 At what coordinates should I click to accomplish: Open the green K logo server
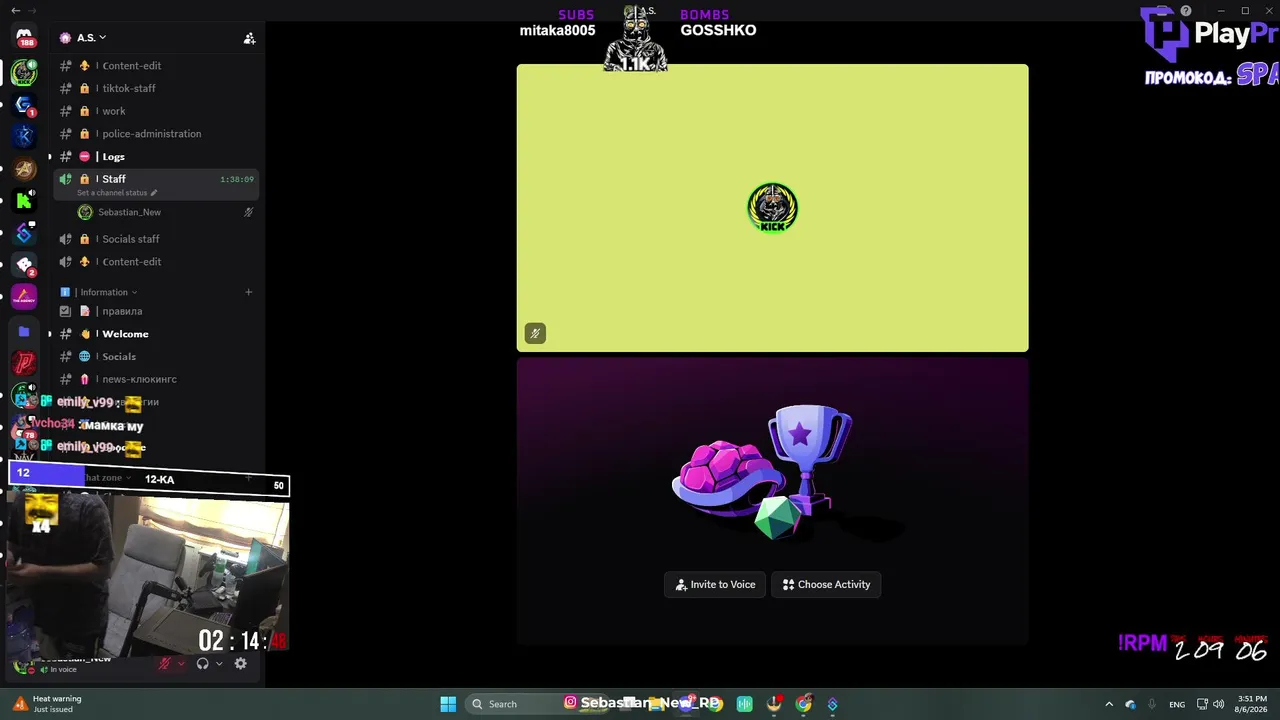(x=25, y=201)
